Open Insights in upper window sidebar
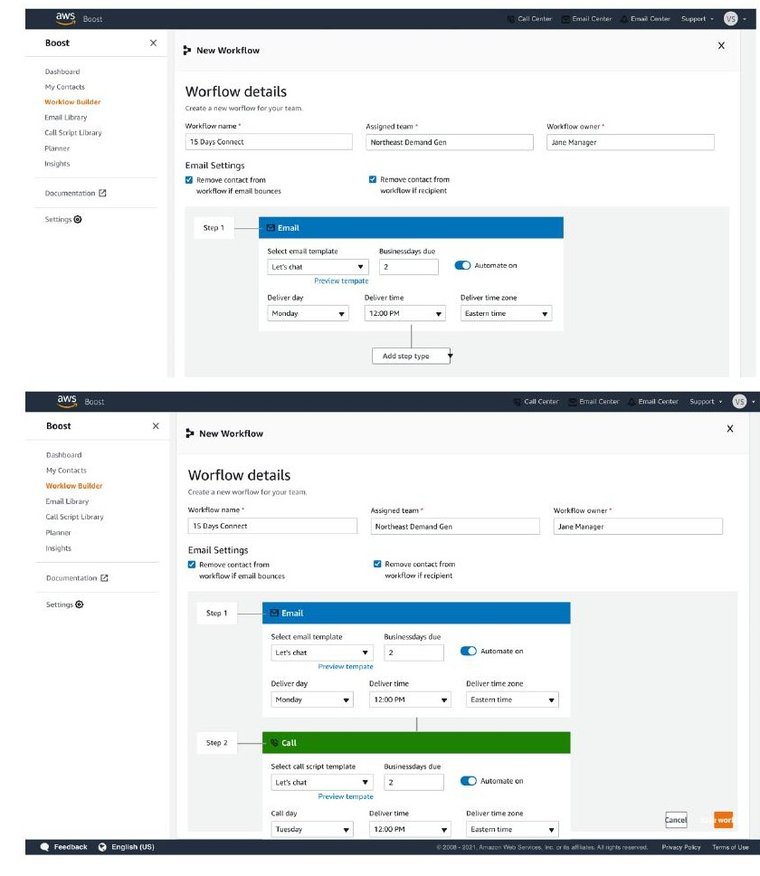Viewport: 760px width, 876px height. click(x=57, y=164)
